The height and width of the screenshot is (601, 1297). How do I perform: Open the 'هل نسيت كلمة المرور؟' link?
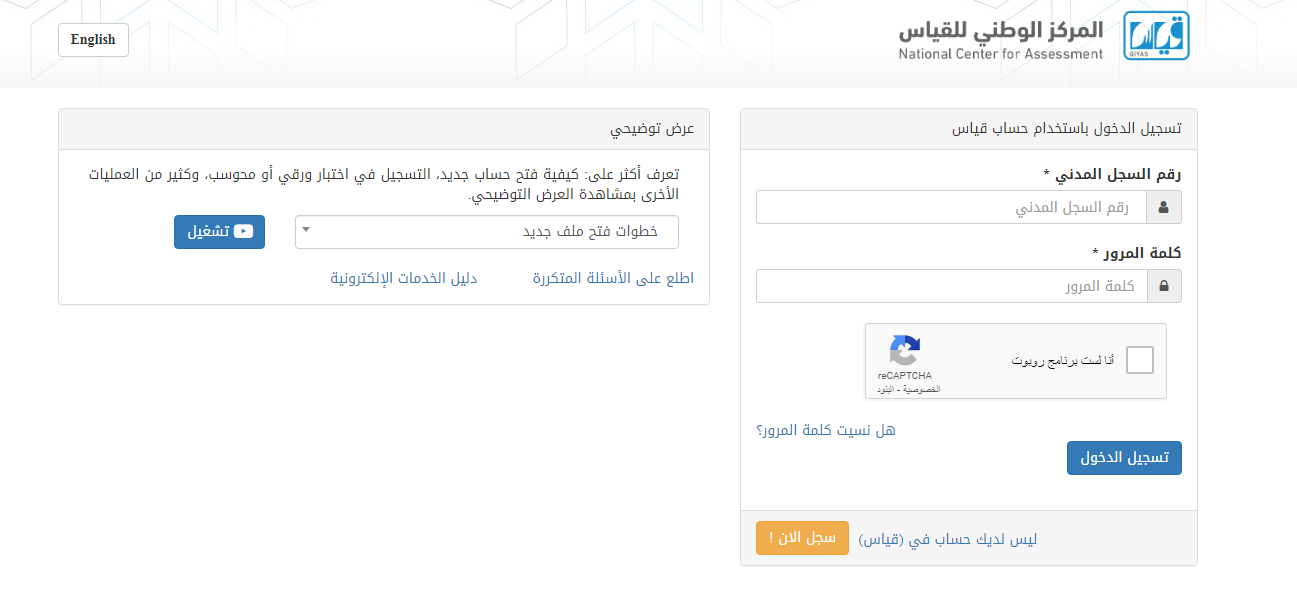click(x=826, y=430)
